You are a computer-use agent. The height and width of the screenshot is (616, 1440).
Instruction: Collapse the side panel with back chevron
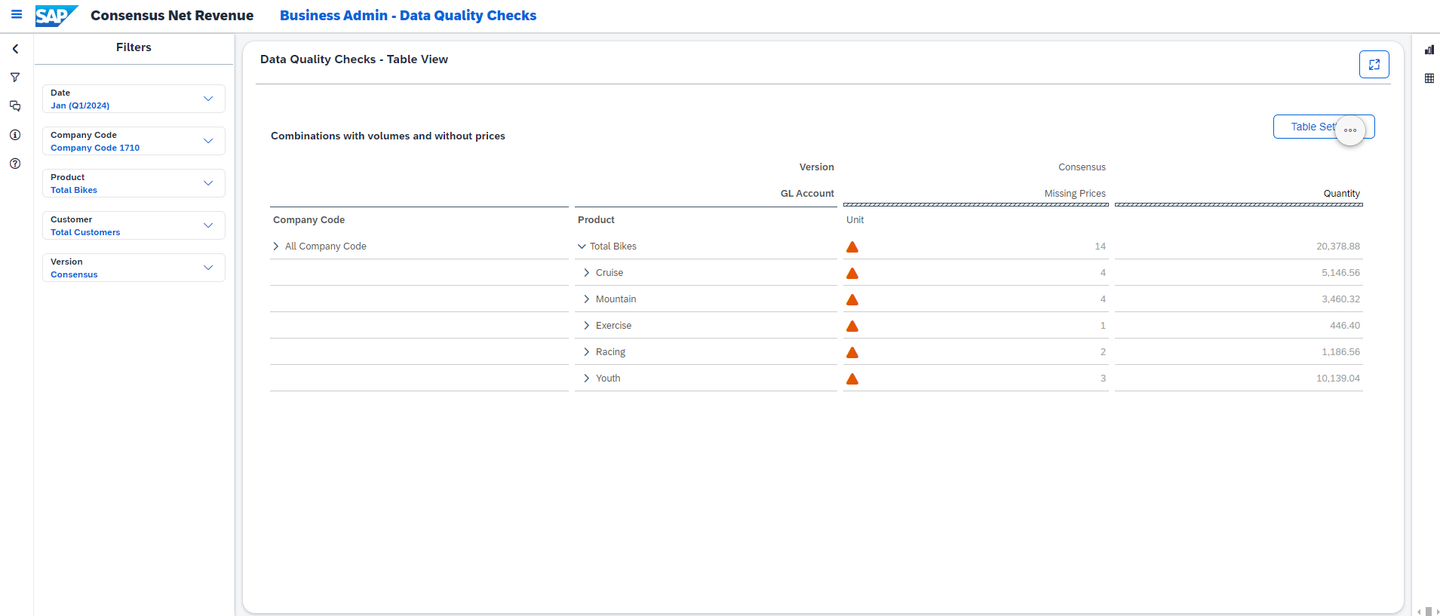(x=15, y=49)
